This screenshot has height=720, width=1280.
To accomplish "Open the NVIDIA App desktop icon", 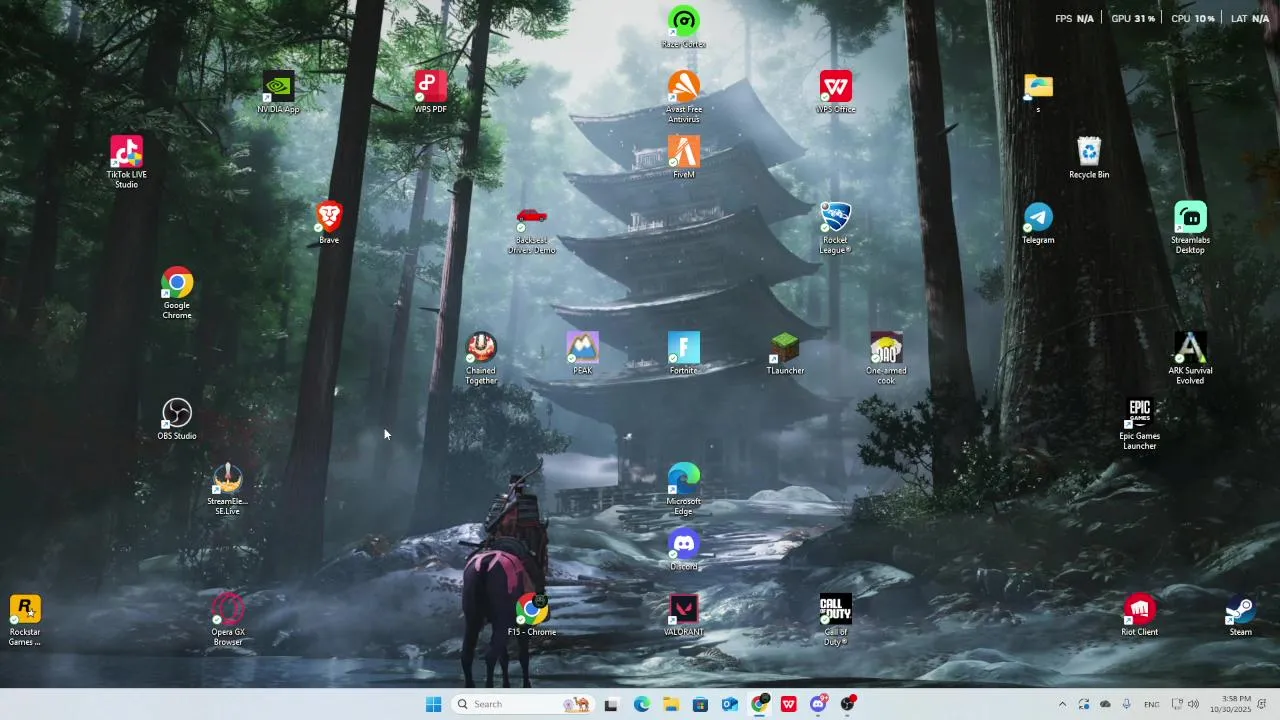I will click(x=278, y=92).
